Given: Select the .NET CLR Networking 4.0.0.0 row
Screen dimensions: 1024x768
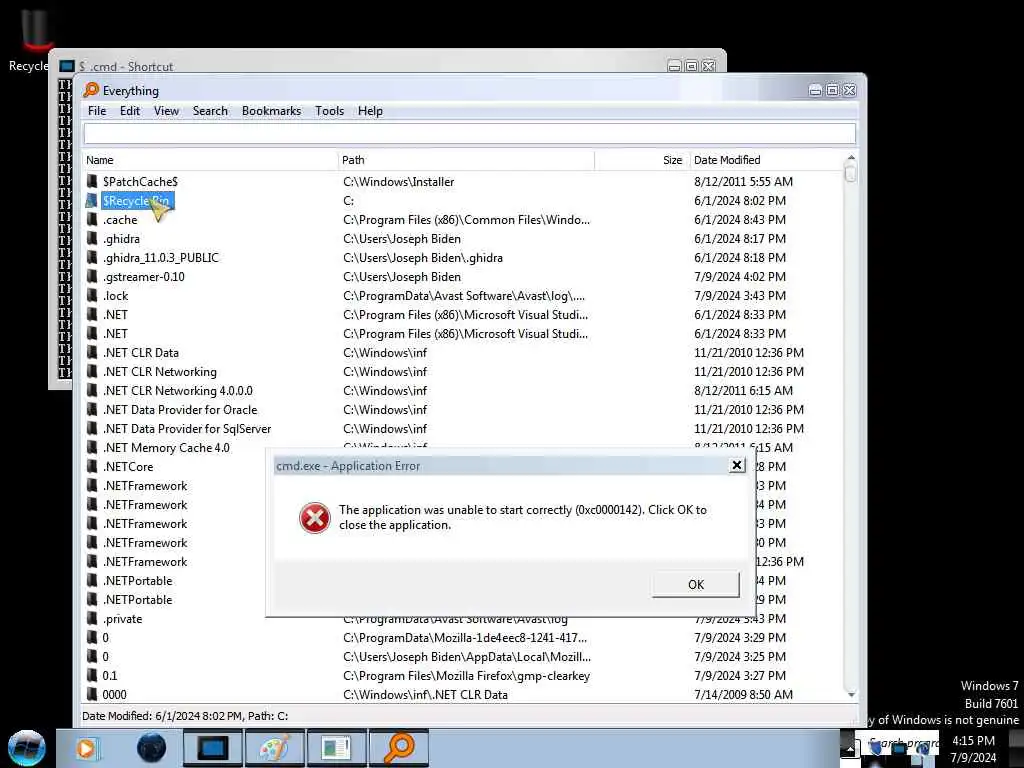Looking at the screenshot, I should 462,391.
